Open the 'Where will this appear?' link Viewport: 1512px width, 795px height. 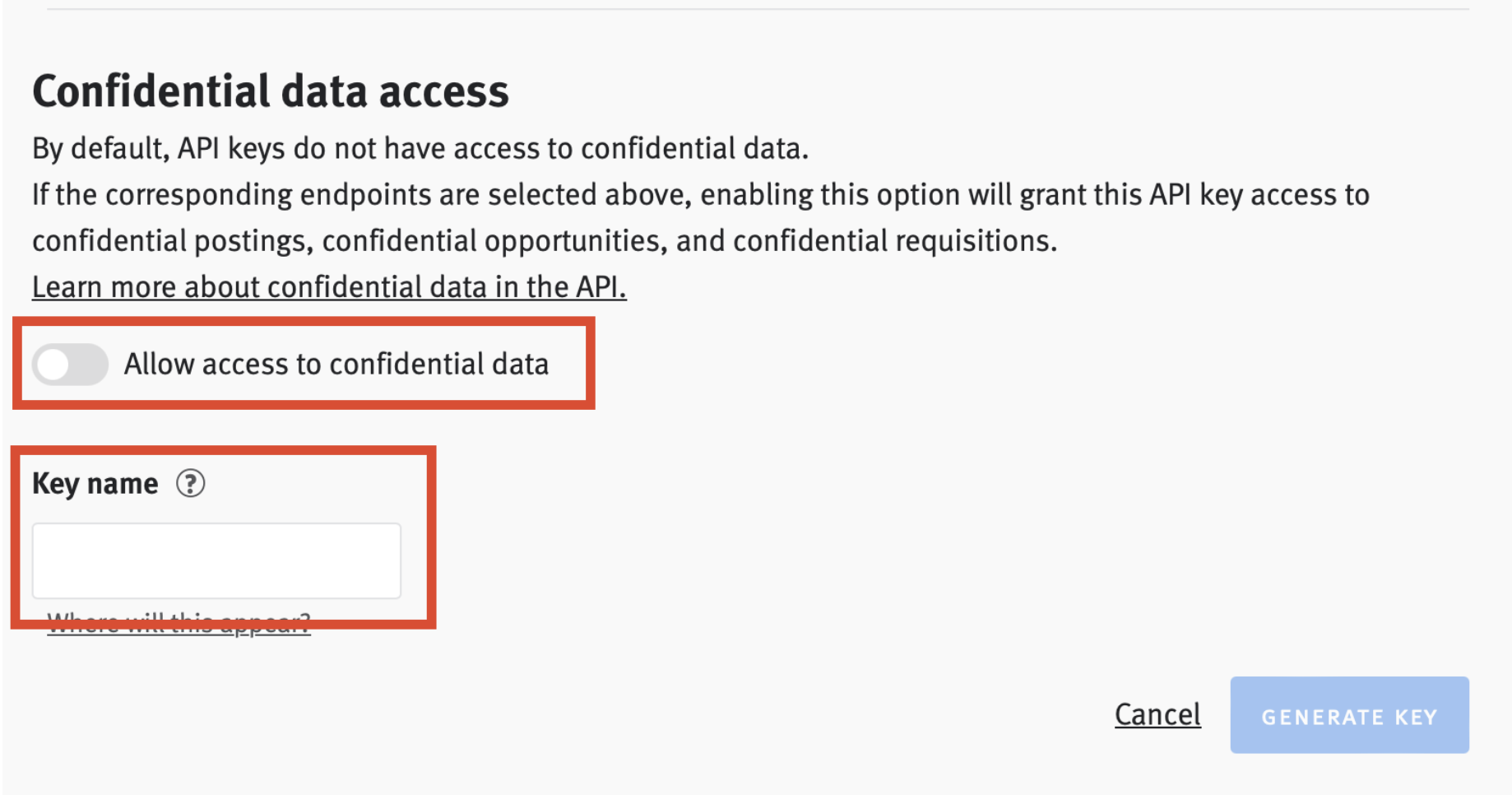click(179, 623)
